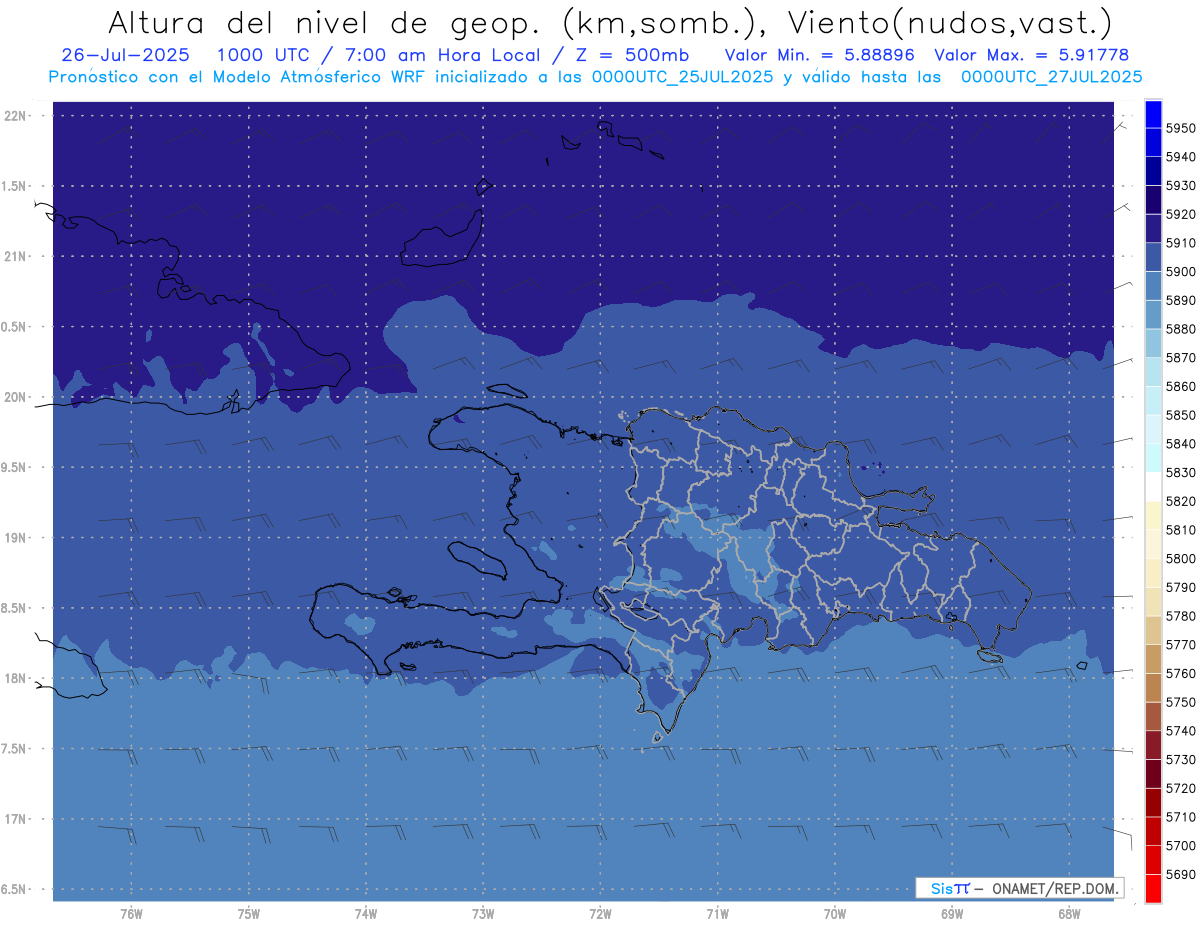Select the 5950 label on the color bar
Viewport: 1200px width, 927px height.
[x=1180, y=128]
